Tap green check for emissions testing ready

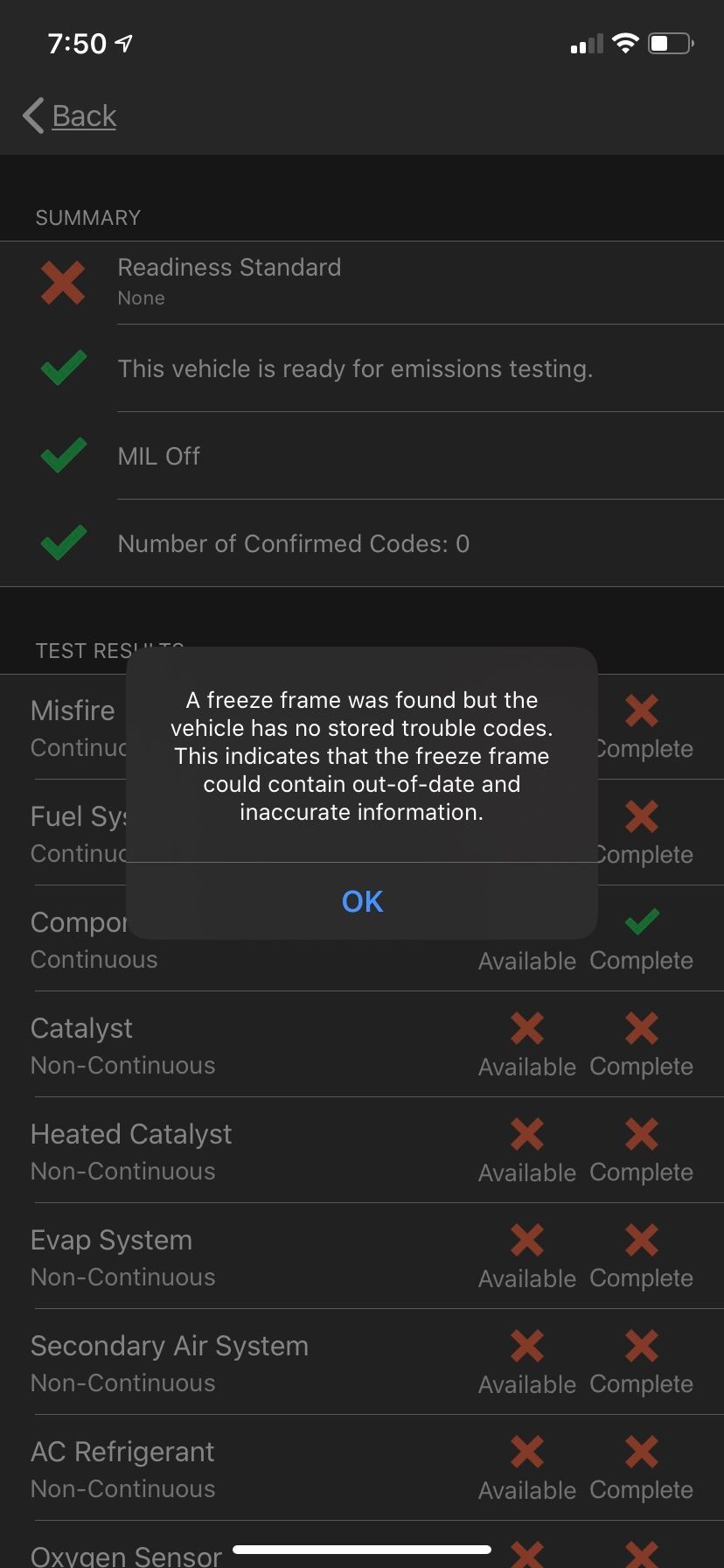click(63, 368)
